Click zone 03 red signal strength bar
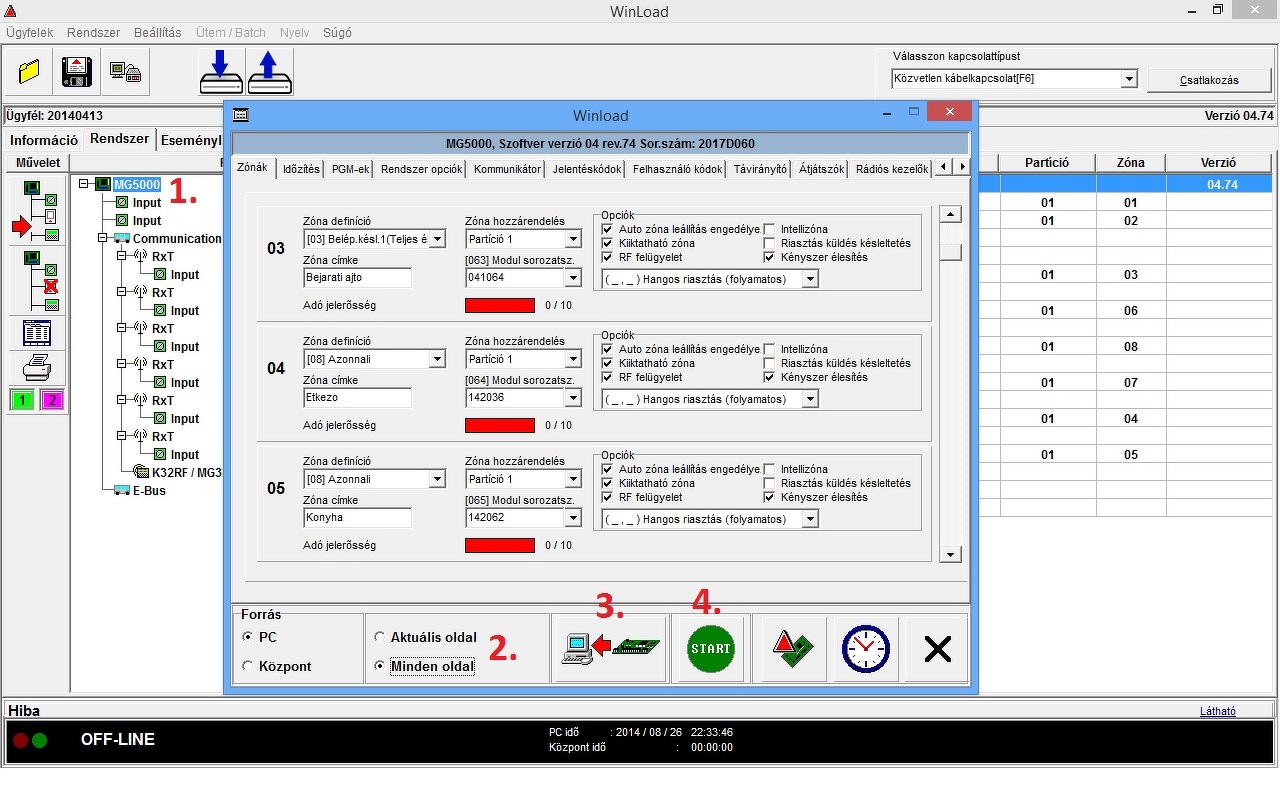This screenshot has width=1280, height=800. 500,305
